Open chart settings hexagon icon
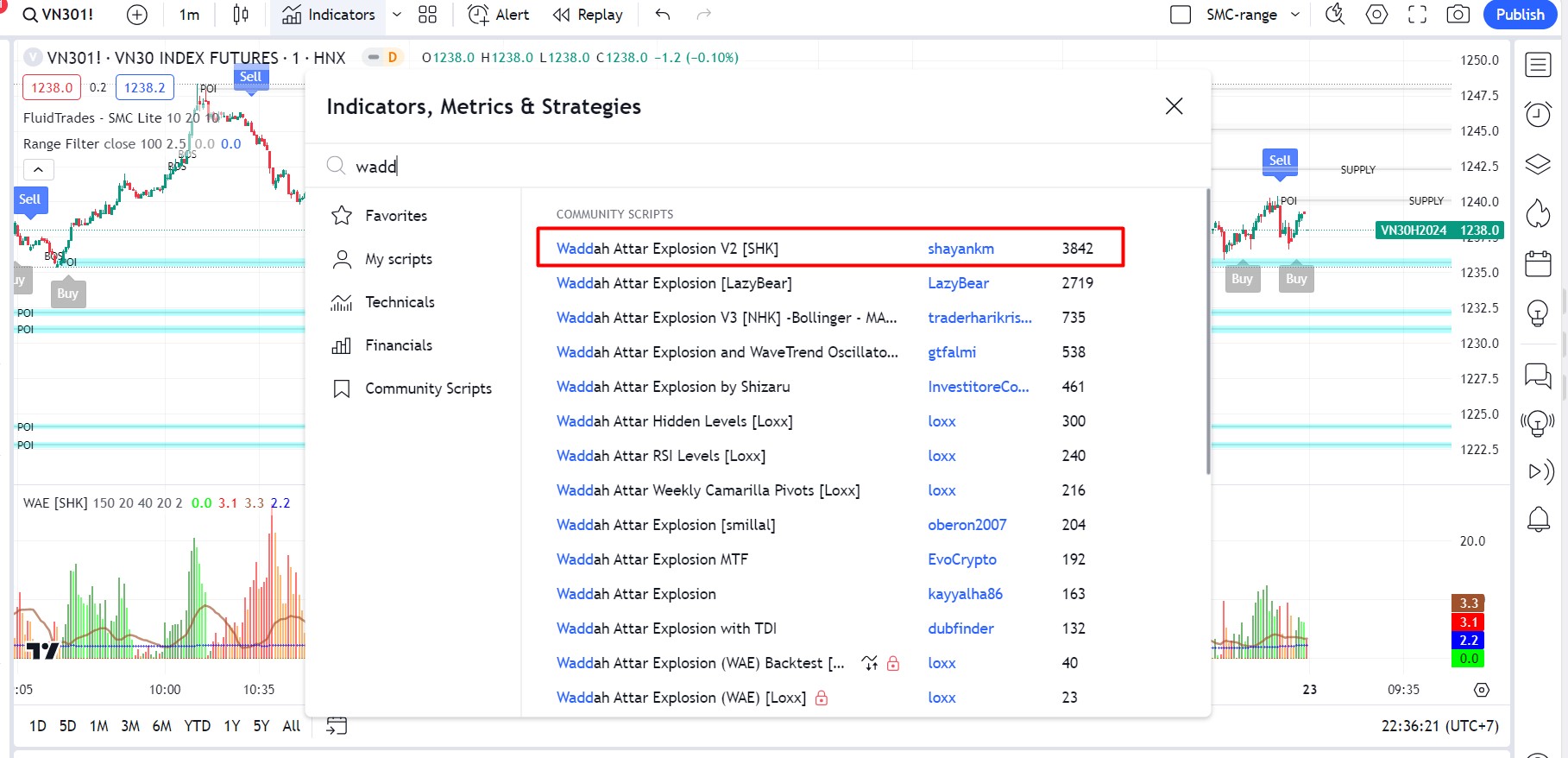The height and width of the screenshot is (758, 1568). click(x=1376, y=15)
